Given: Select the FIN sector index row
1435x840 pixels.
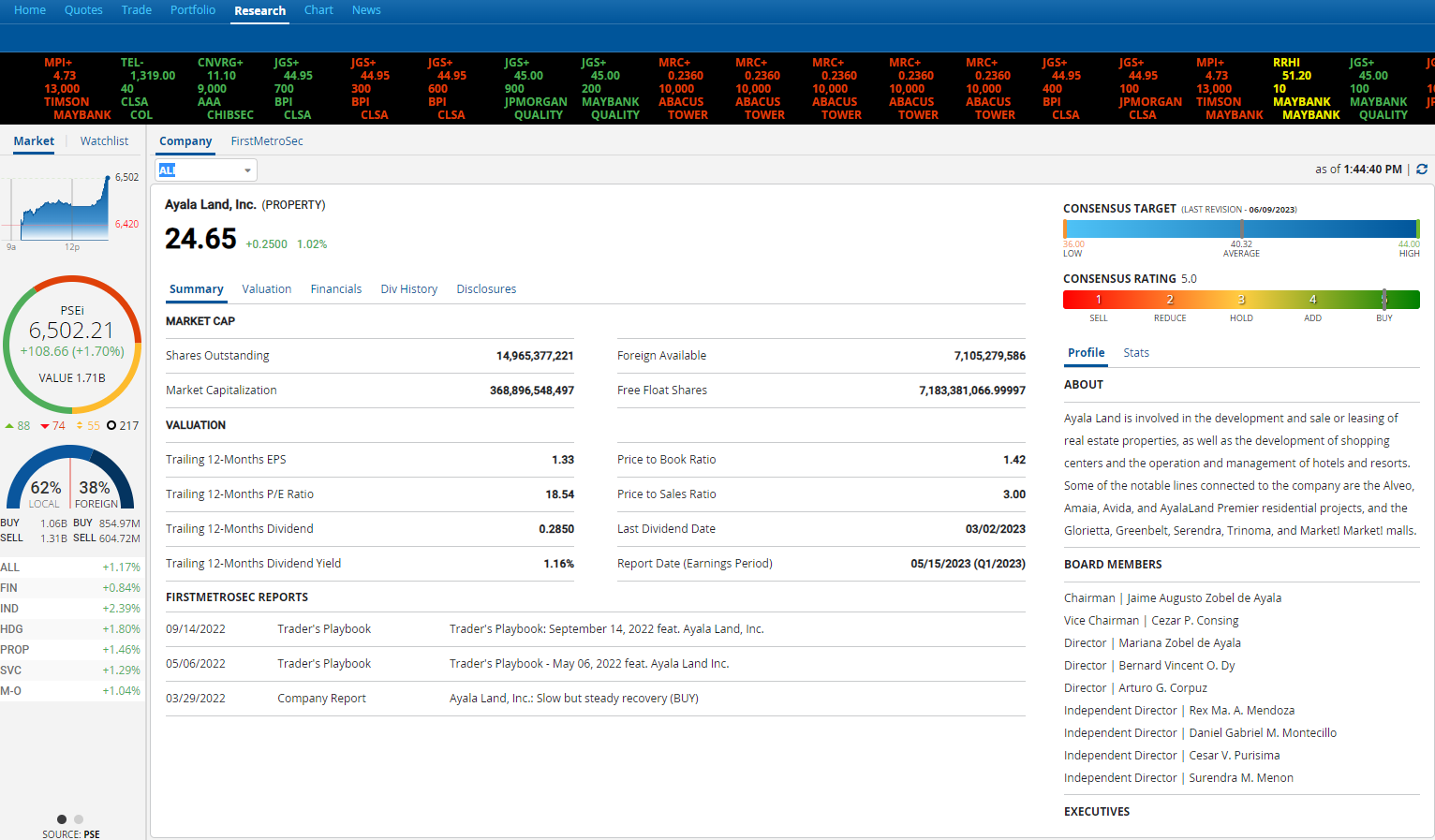Looking at the screenshot, I should coord(71,588).
